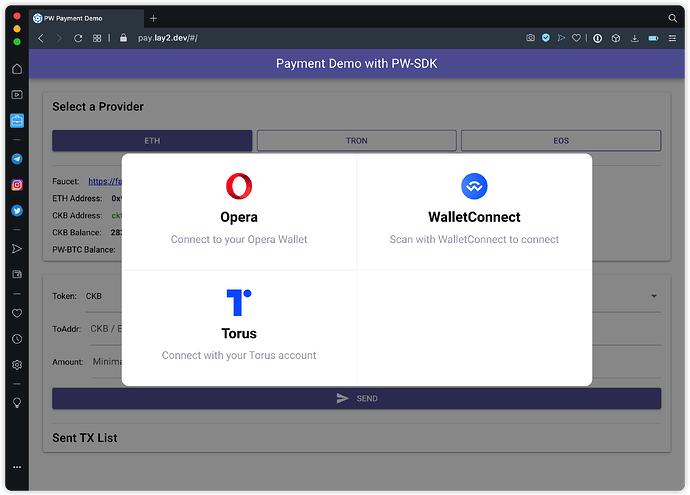This screenshot has height=495, width=690.
Task: Go back with the browser back arrow
Action: point(41,38)
